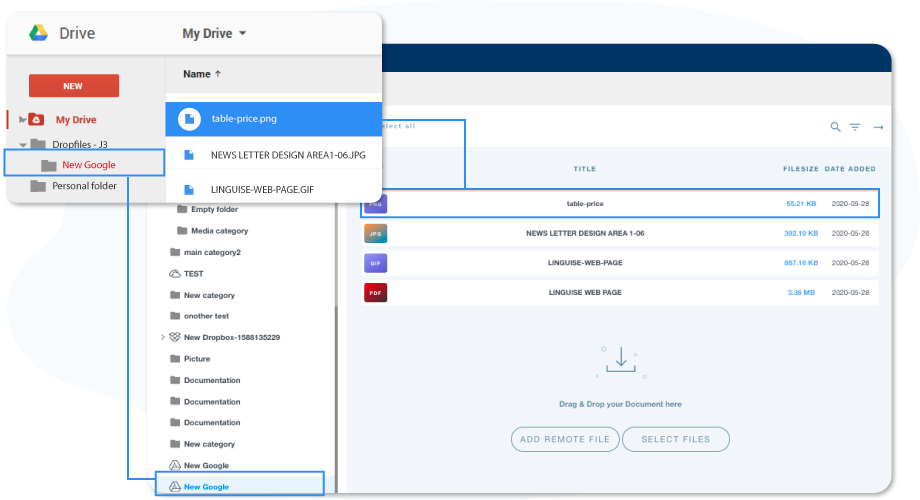The width and height of the screenshot is (920, 500).
Task: Open the Media category folder
Action: pos(219,231)
